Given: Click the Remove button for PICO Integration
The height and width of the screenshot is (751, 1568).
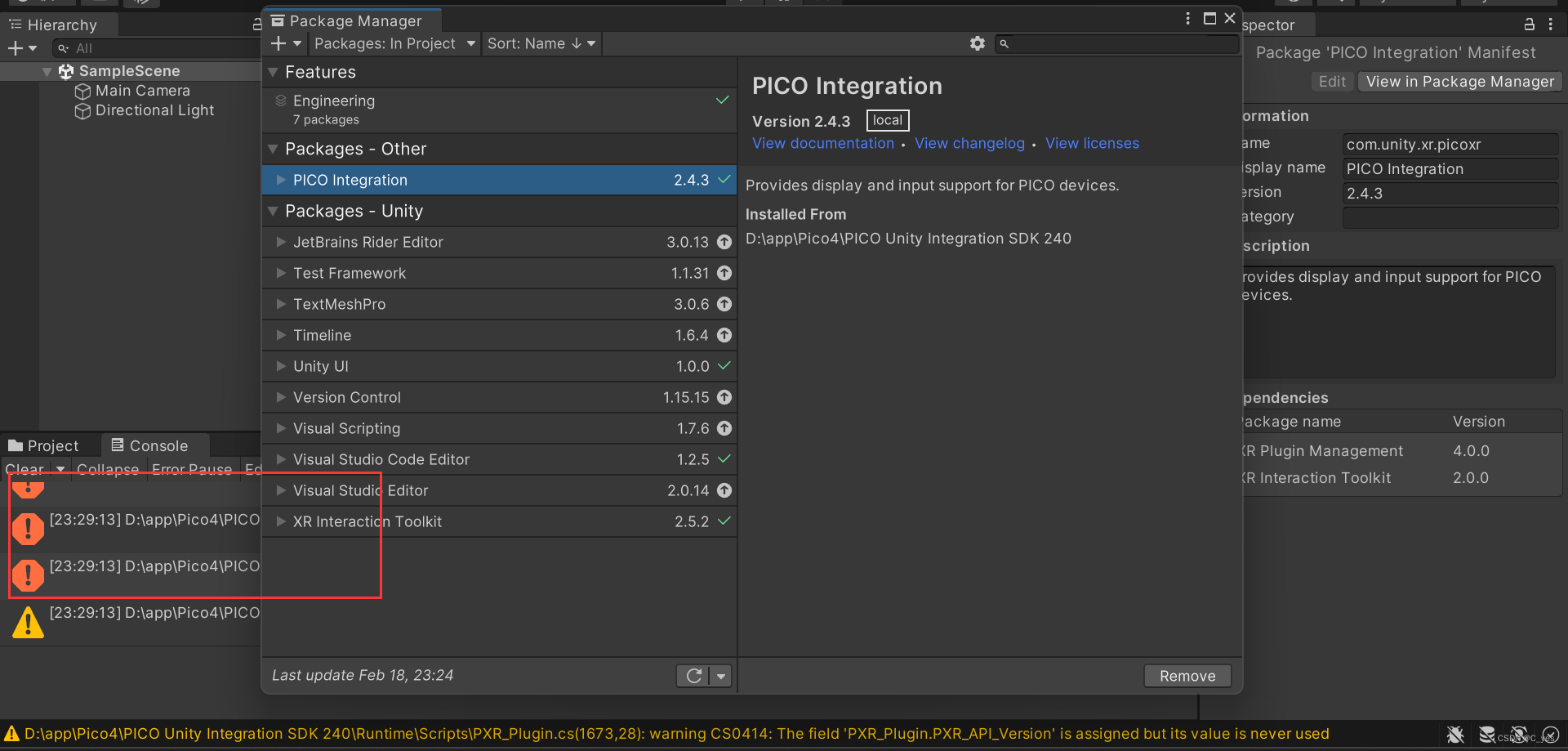Looking at the screenshot, I should click(x=1187, y=676).
